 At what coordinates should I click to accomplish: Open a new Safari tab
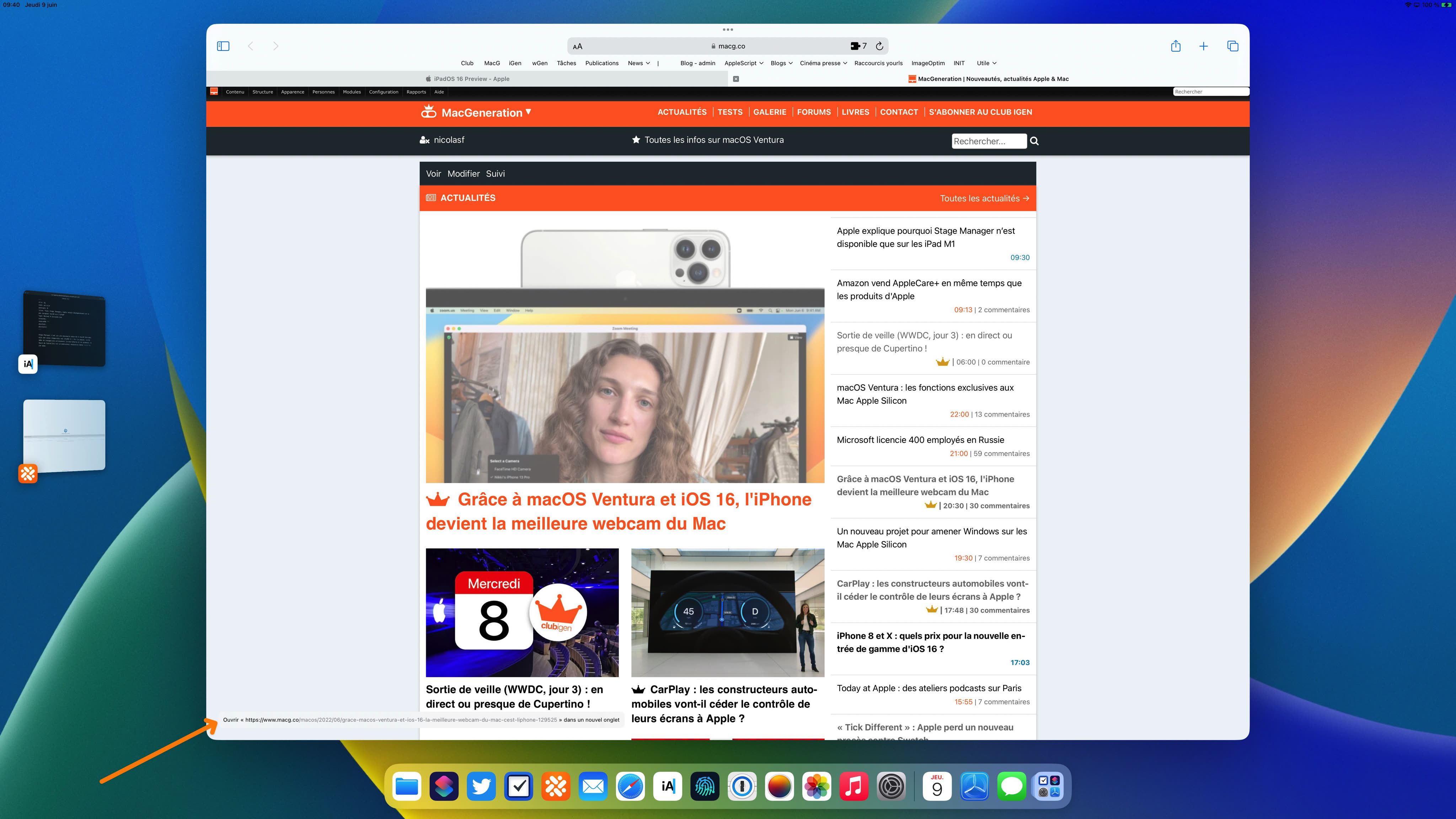[1203, 46]
